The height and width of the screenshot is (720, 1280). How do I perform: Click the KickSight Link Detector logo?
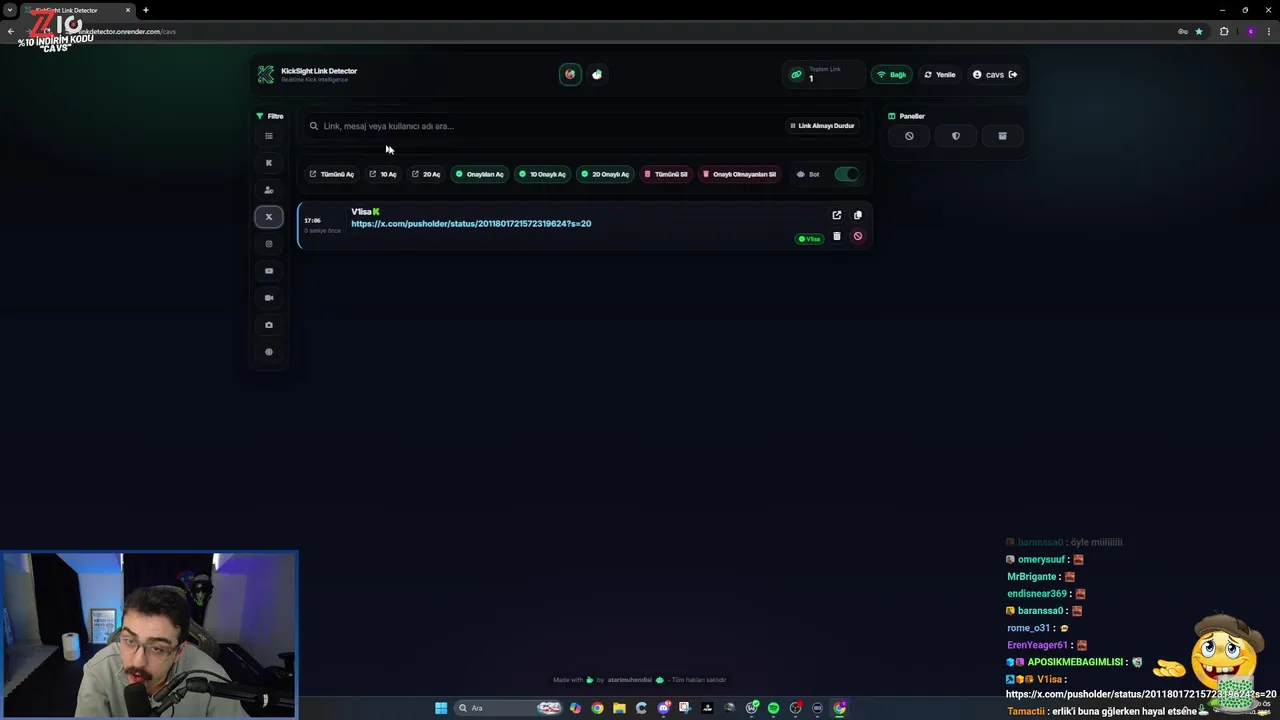265,74
